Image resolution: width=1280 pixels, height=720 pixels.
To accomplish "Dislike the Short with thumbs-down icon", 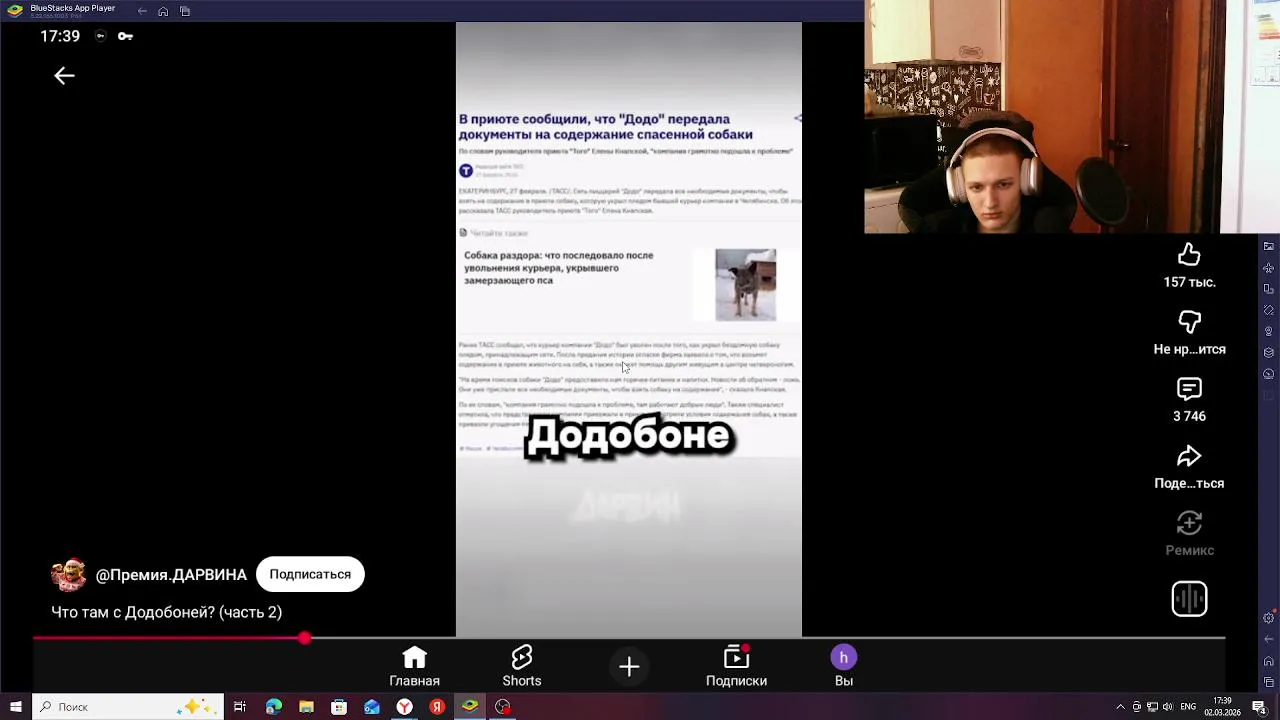I will click(1189, 322).
